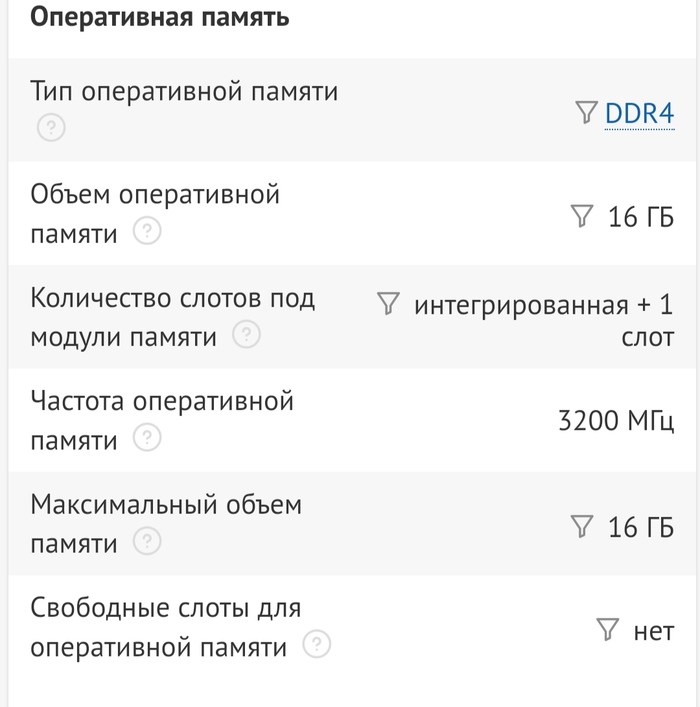Viewport: 700px width, 707px height.
Task: Click help icon for Количество слотов
Action: (x=245, y=335)
